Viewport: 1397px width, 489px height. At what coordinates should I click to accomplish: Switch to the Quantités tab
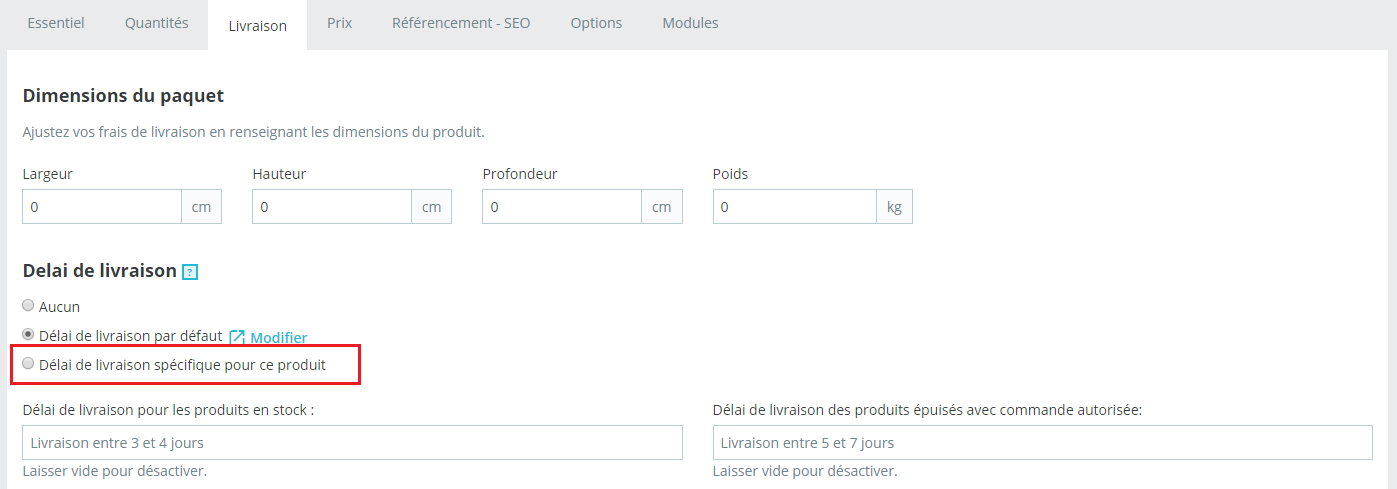[157, 23]
